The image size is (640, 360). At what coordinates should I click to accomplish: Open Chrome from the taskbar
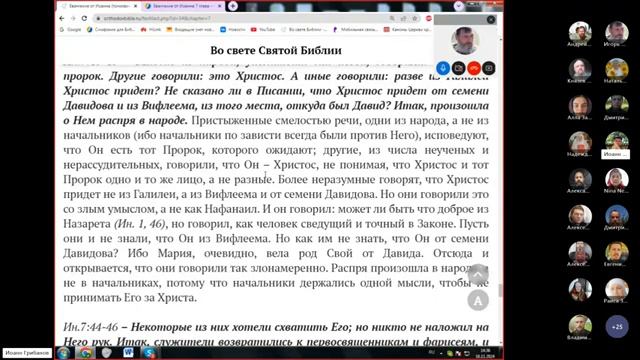click(85, 353)
